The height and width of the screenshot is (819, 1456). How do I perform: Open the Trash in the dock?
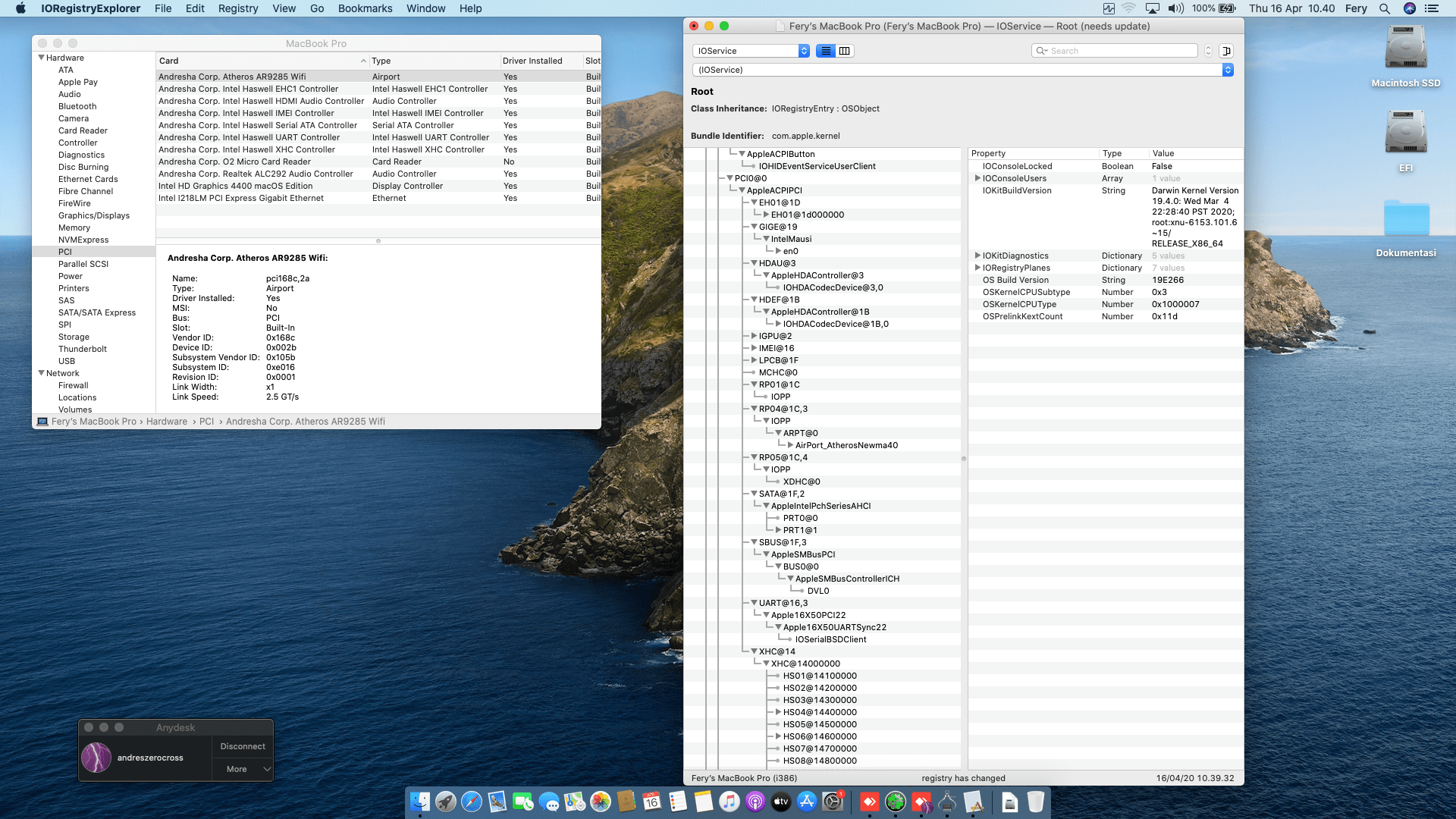coord(1035,802)
